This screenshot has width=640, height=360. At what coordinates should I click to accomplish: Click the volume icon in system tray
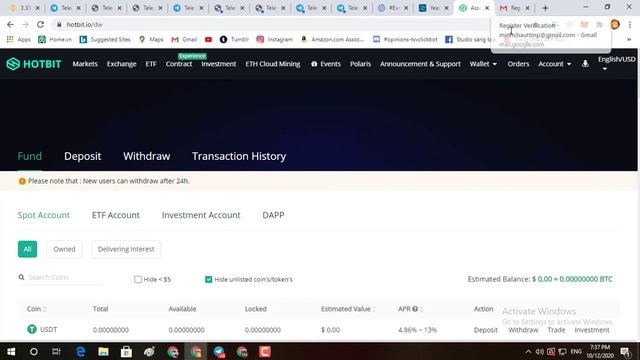click(x=540, y=351)
